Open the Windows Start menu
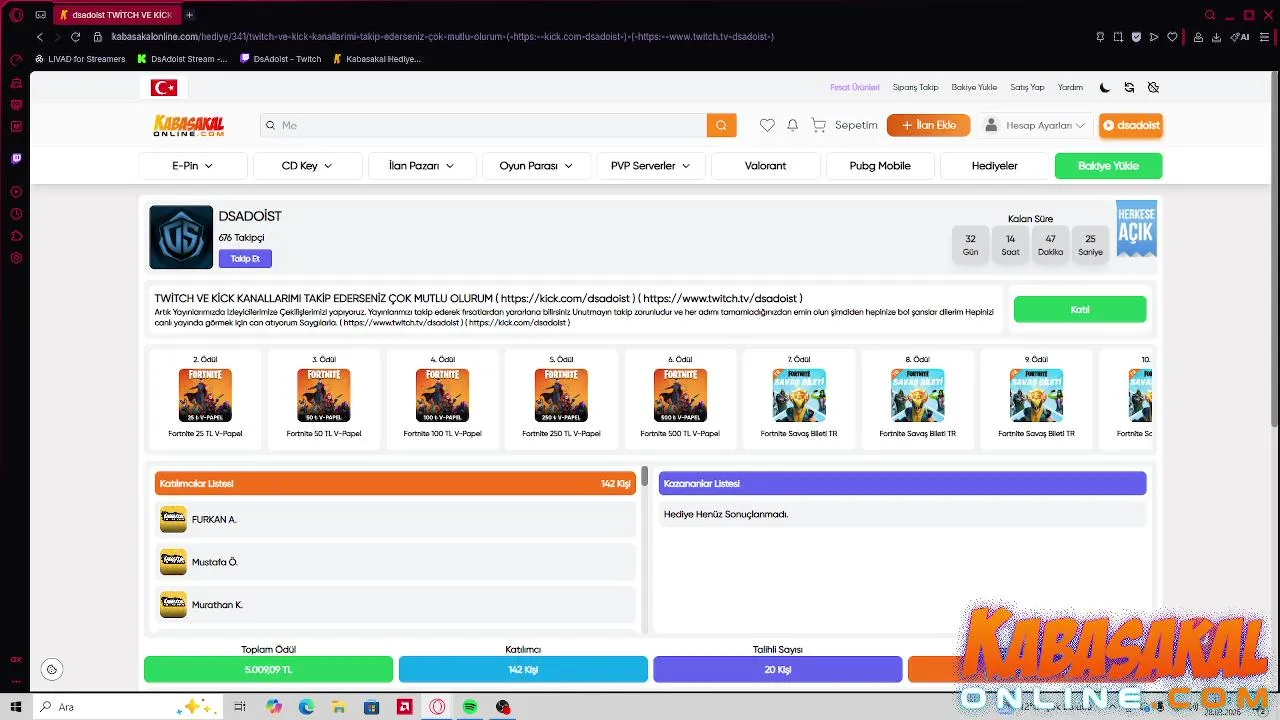The image size is (1280, 720). coord(16,707)
